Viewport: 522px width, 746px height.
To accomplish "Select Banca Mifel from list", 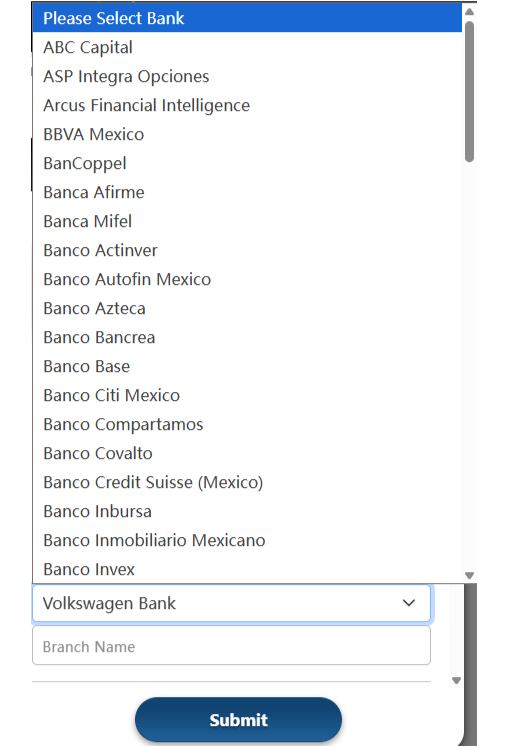I will [247, 221].
